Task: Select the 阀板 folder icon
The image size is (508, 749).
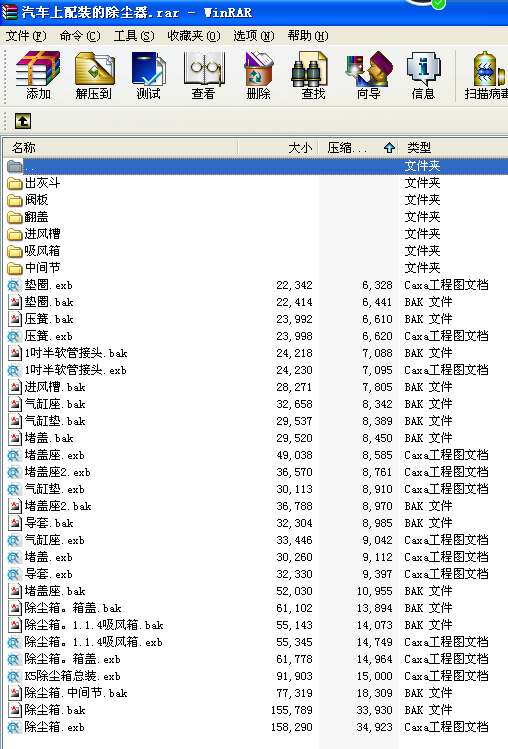Action: (15, 200)
